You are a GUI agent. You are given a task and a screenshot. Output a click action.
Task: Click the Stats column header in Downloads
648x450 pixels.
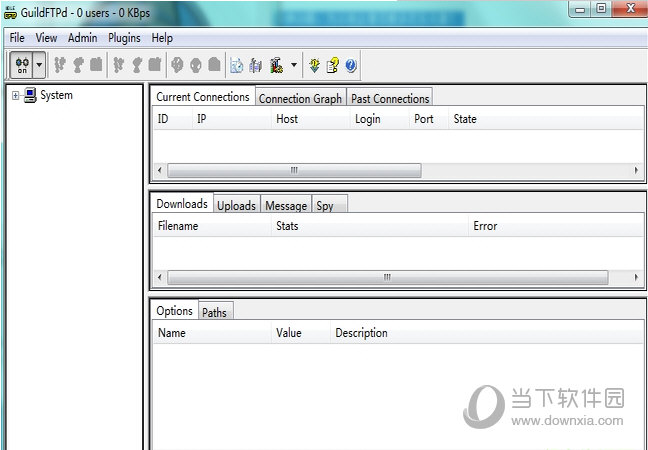click(x=369, y=226)
